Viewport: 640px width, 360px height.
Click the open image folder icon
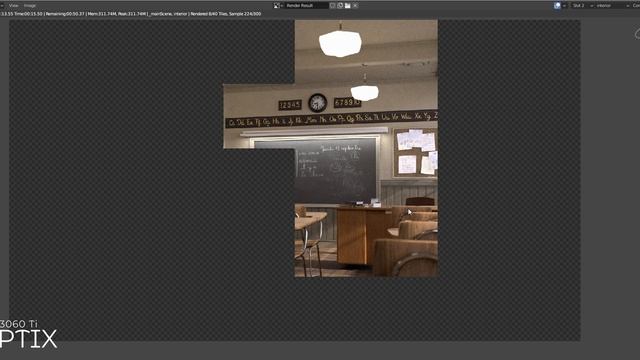348,6
